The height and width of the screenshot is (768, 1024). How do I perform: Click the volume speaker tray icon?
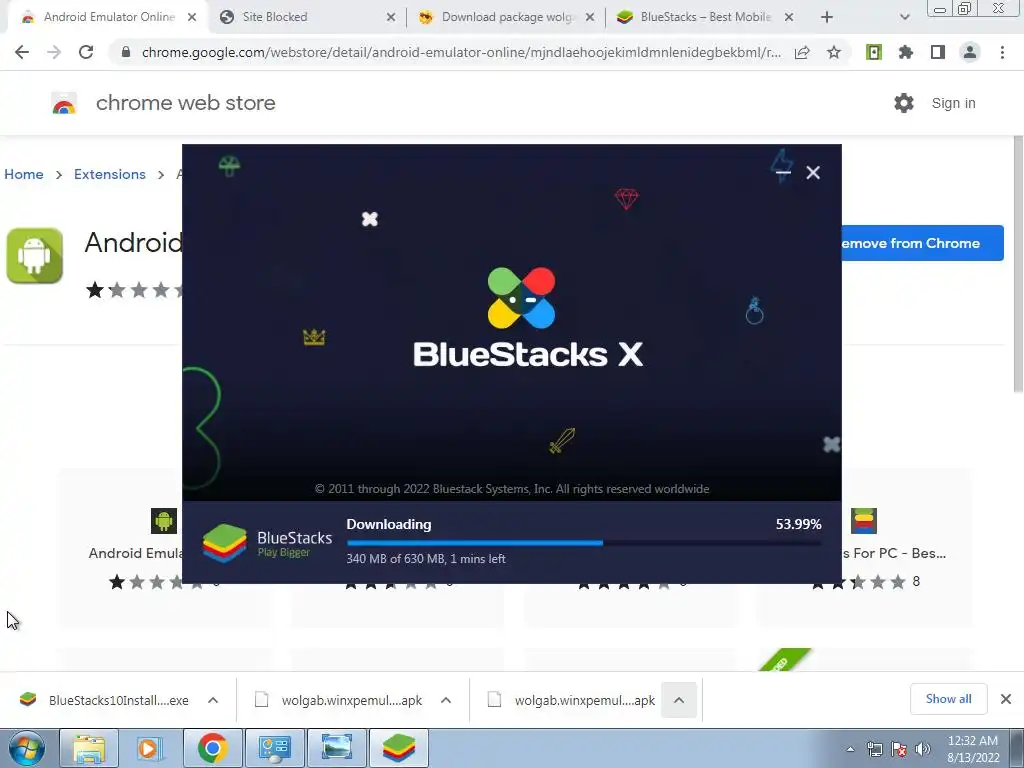pos(922,749)
